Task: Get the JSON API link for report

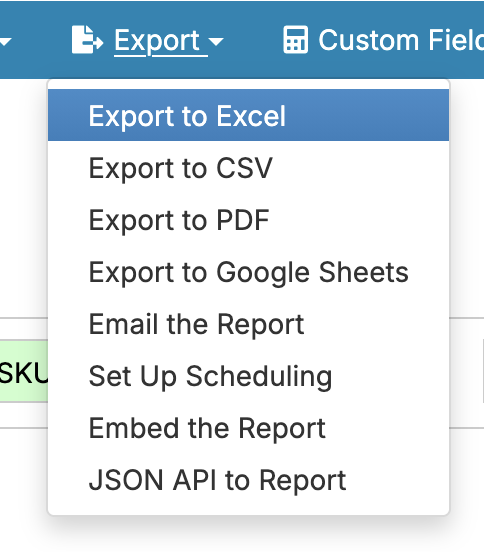Action: [249, 481]
